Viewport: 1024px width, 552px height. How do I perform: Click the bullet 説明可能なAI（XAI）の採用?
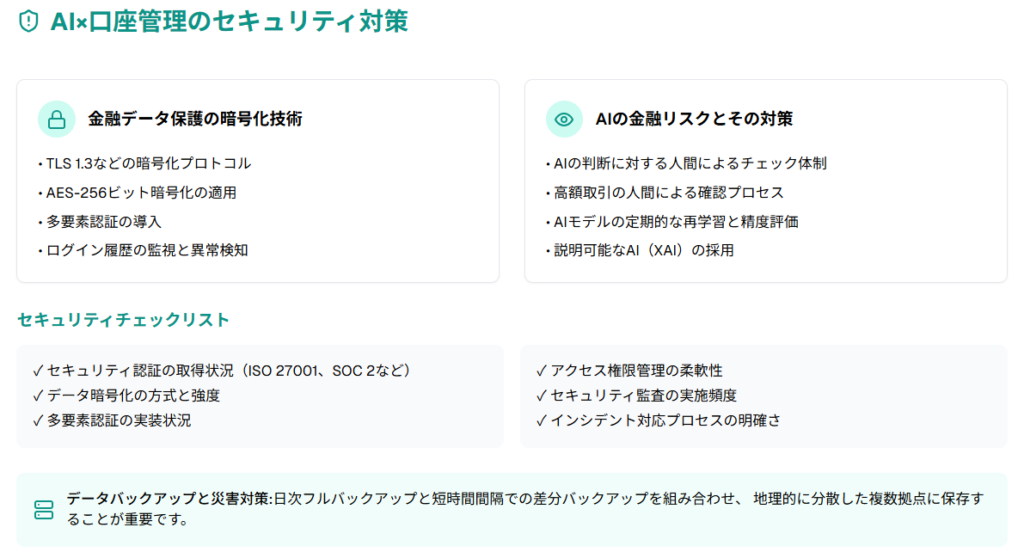[640, 250]
